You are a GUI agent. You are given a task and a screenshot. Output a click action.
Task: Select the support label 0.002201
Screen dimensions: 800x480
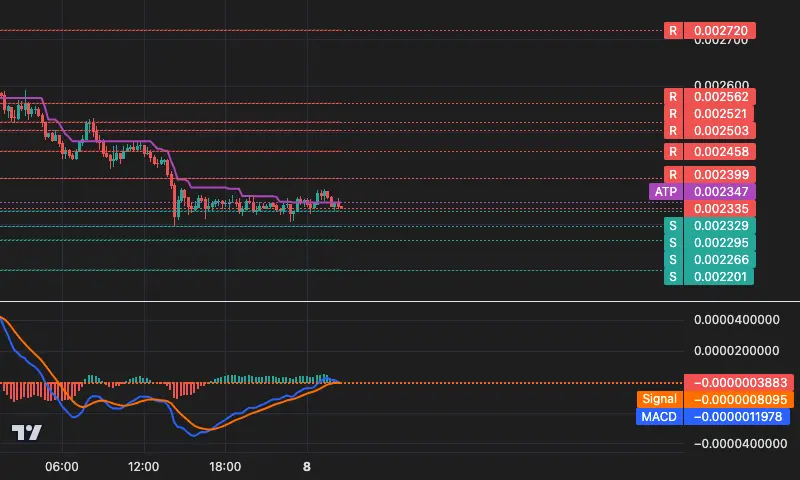709,276
